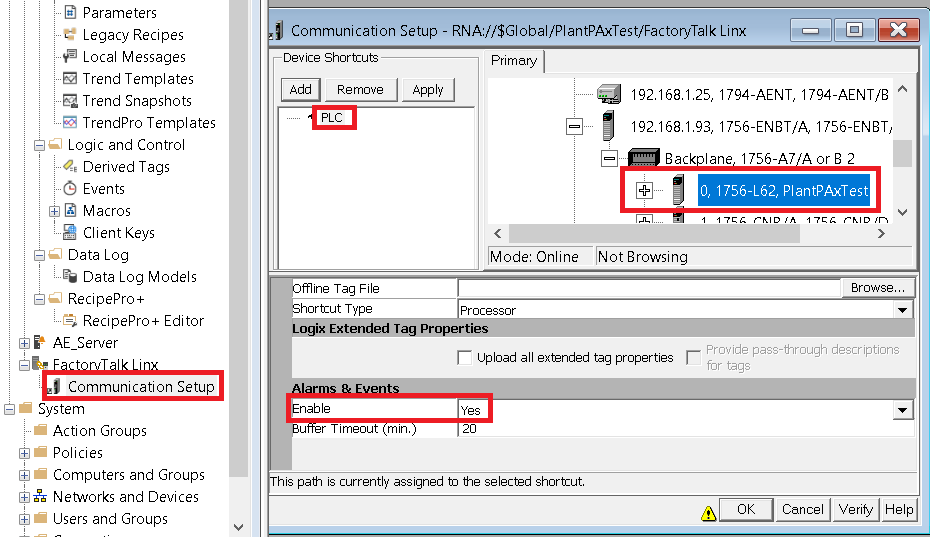
Task: Expand the 1756-L62 PlantPAxTest node
Action: (644, 190)
